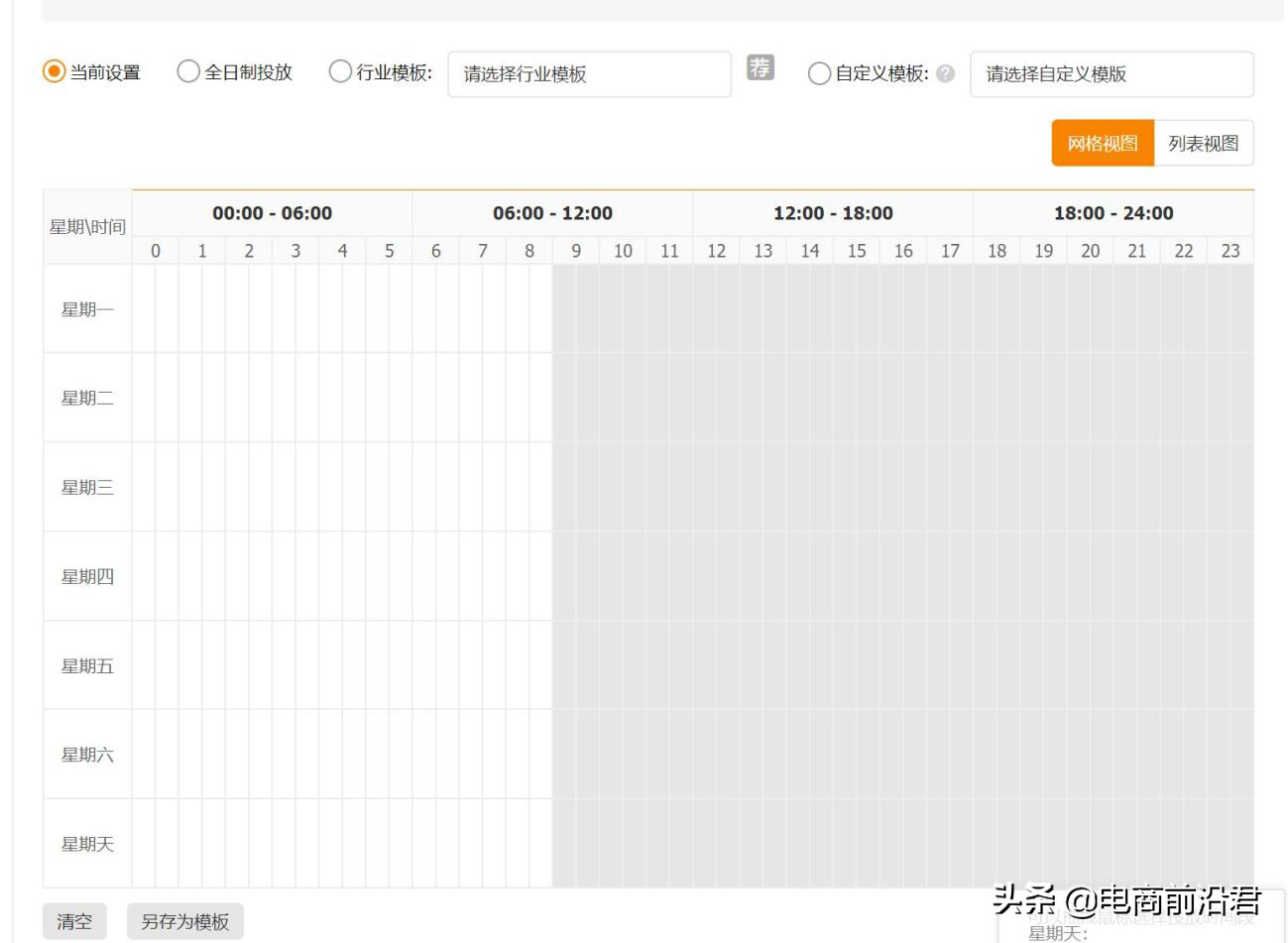Select the 12:00 - 18:00 time range header
1288x943 pixels.
click(x=833, y=213)
